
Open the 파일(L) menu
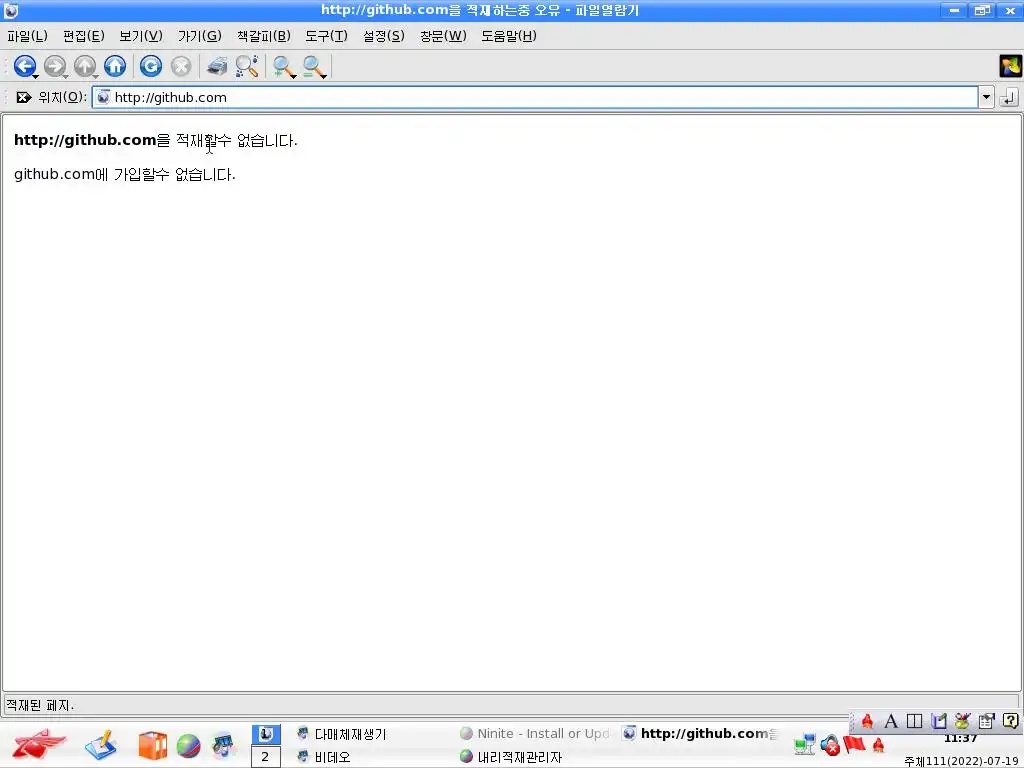27,36
